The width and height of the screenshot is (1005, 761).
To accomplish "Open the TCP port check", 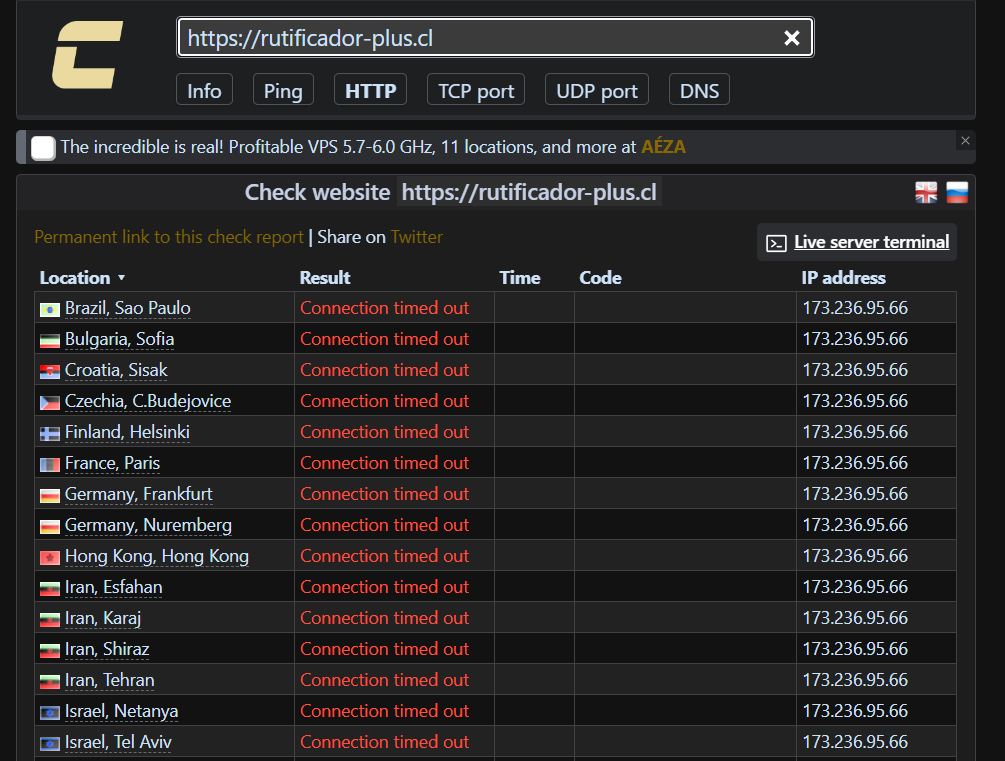I will pyautogui.click(x=476, y=90).
